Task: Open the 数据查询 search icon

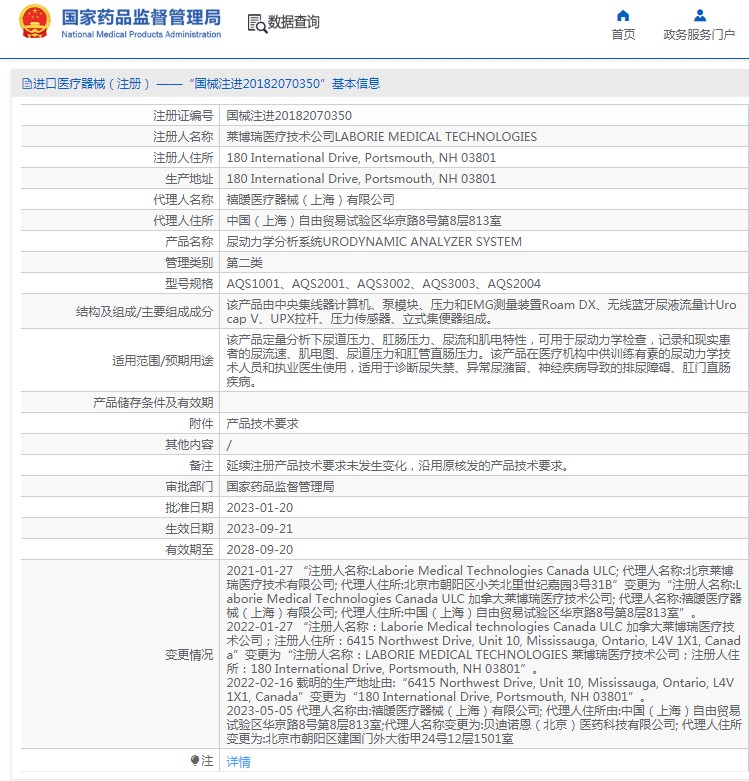Action: tap(257, 23)
